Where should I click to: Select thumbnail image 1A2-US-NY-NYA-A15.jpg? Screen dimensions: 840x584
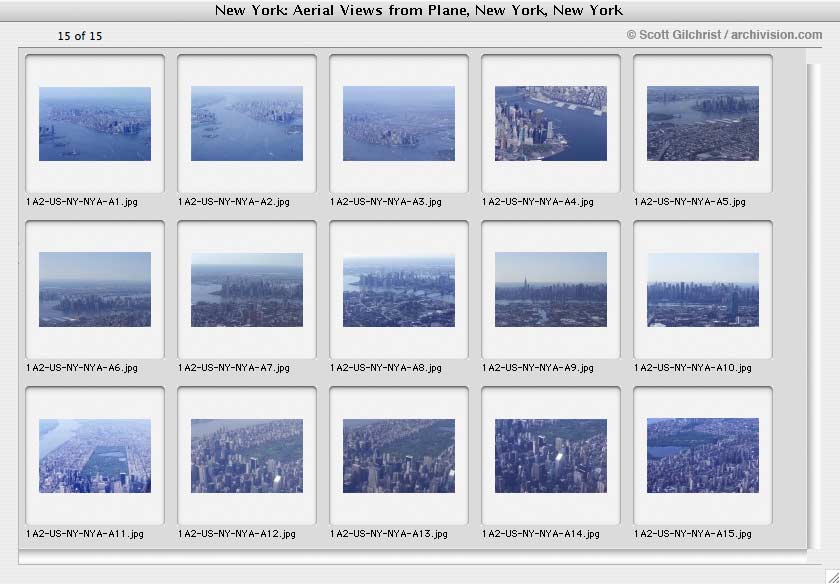pos(703,456)
